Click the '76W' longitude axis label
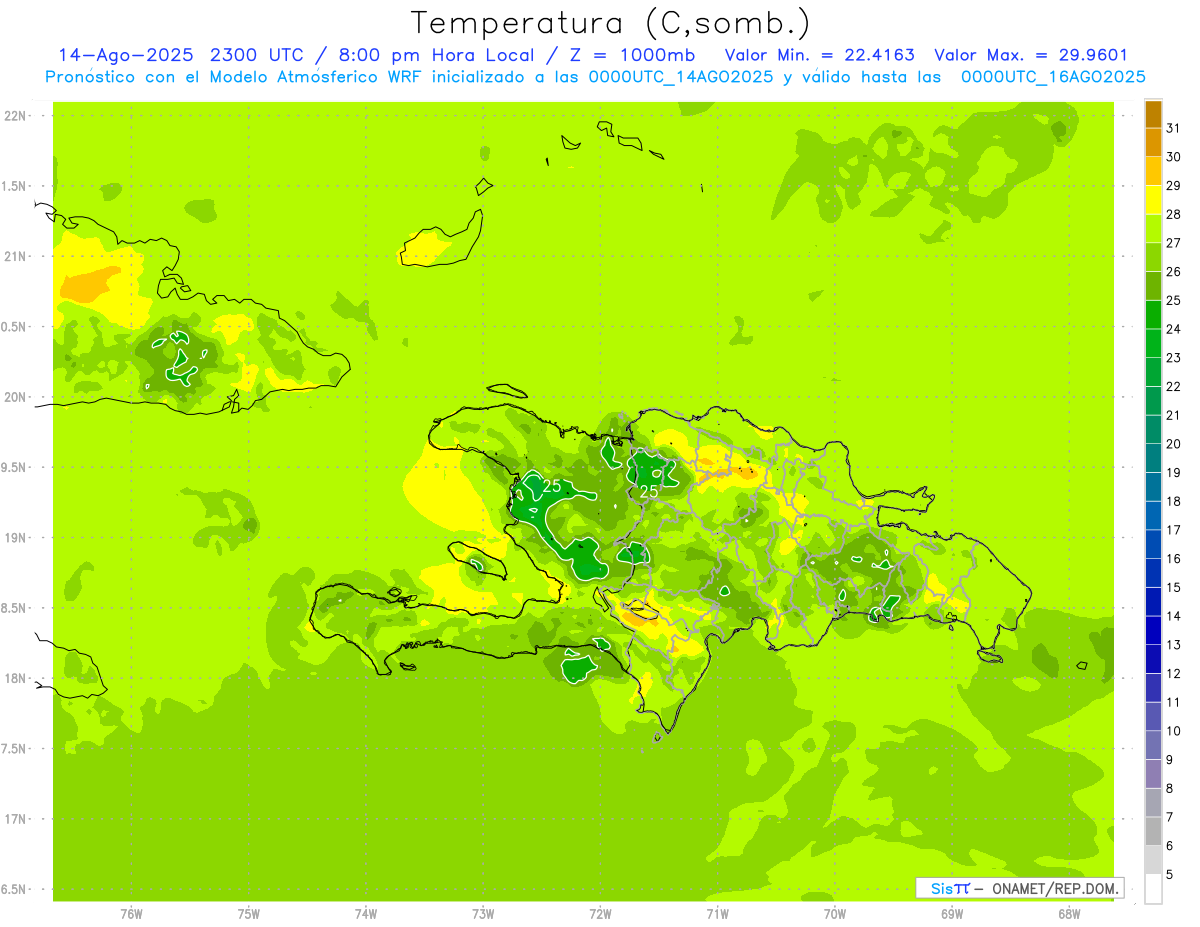This screenshot has width=1200, height=927. [131, 914]
